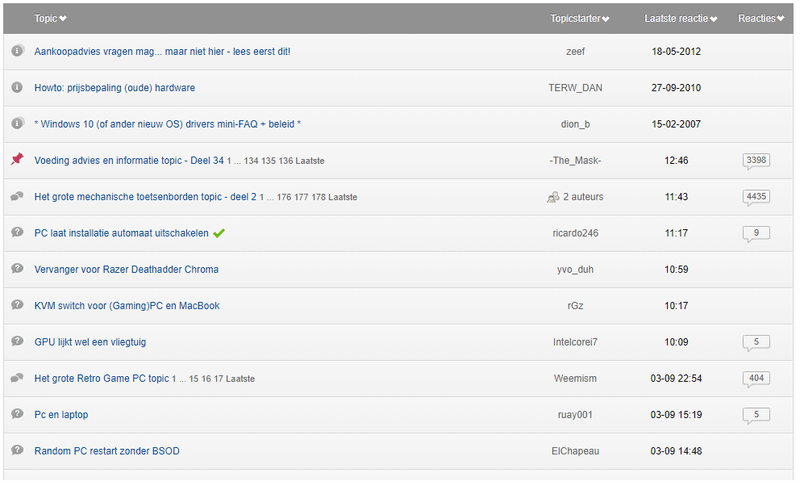Open topic Howto: prijsbepaling (oude) hardware
This screenshot has width=800, height=494.
click(x=115, y=88)
